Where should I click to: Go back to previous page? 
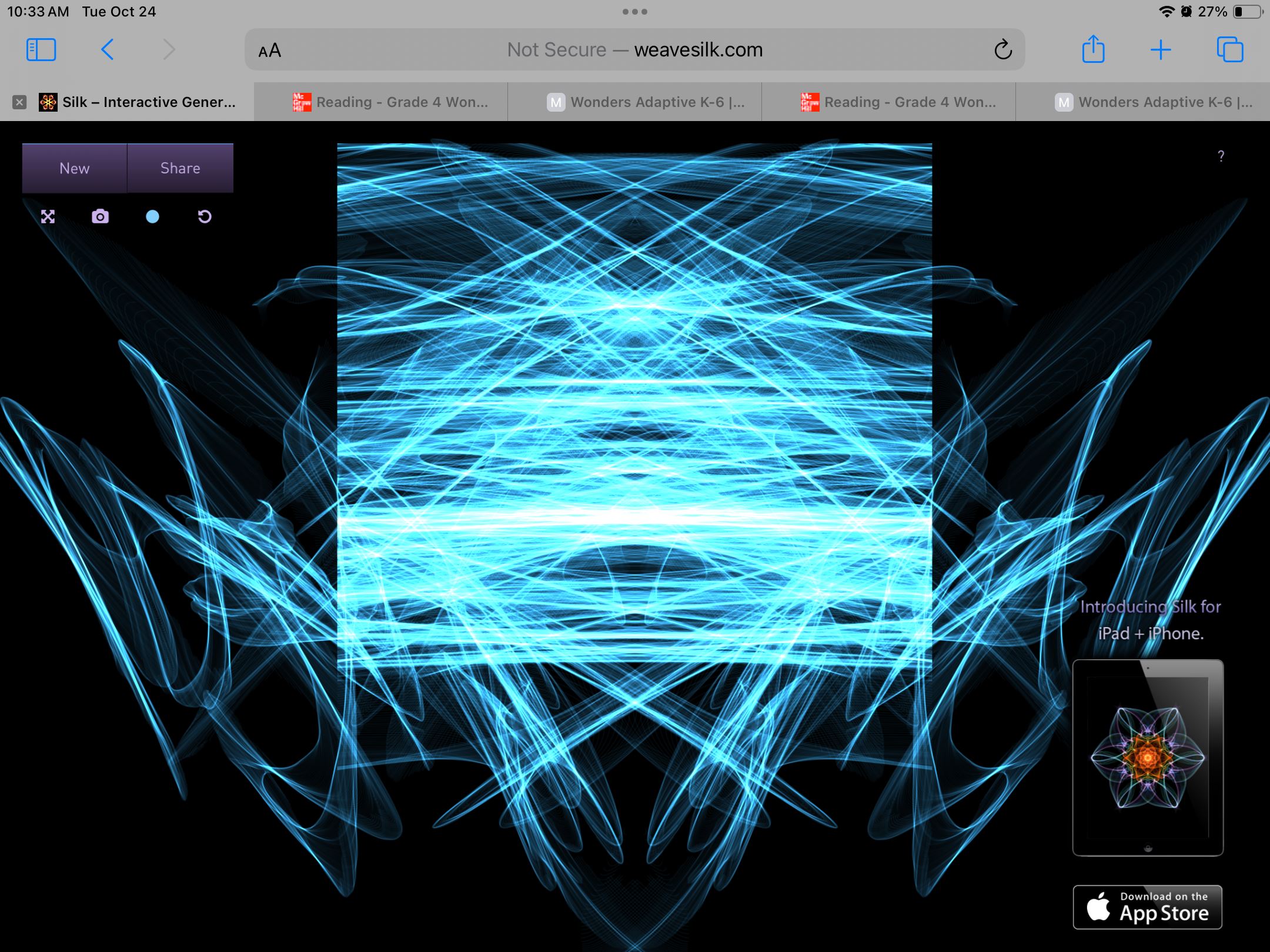coord(107,50)
